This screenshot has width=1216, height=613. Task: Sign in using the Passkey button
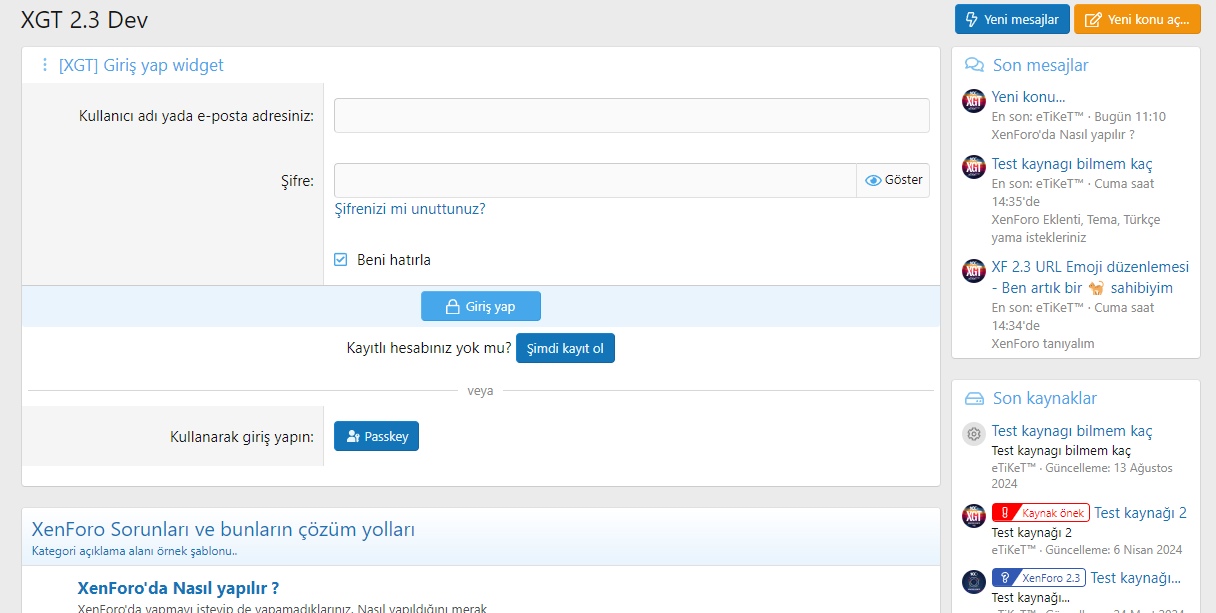pos(376,436)
